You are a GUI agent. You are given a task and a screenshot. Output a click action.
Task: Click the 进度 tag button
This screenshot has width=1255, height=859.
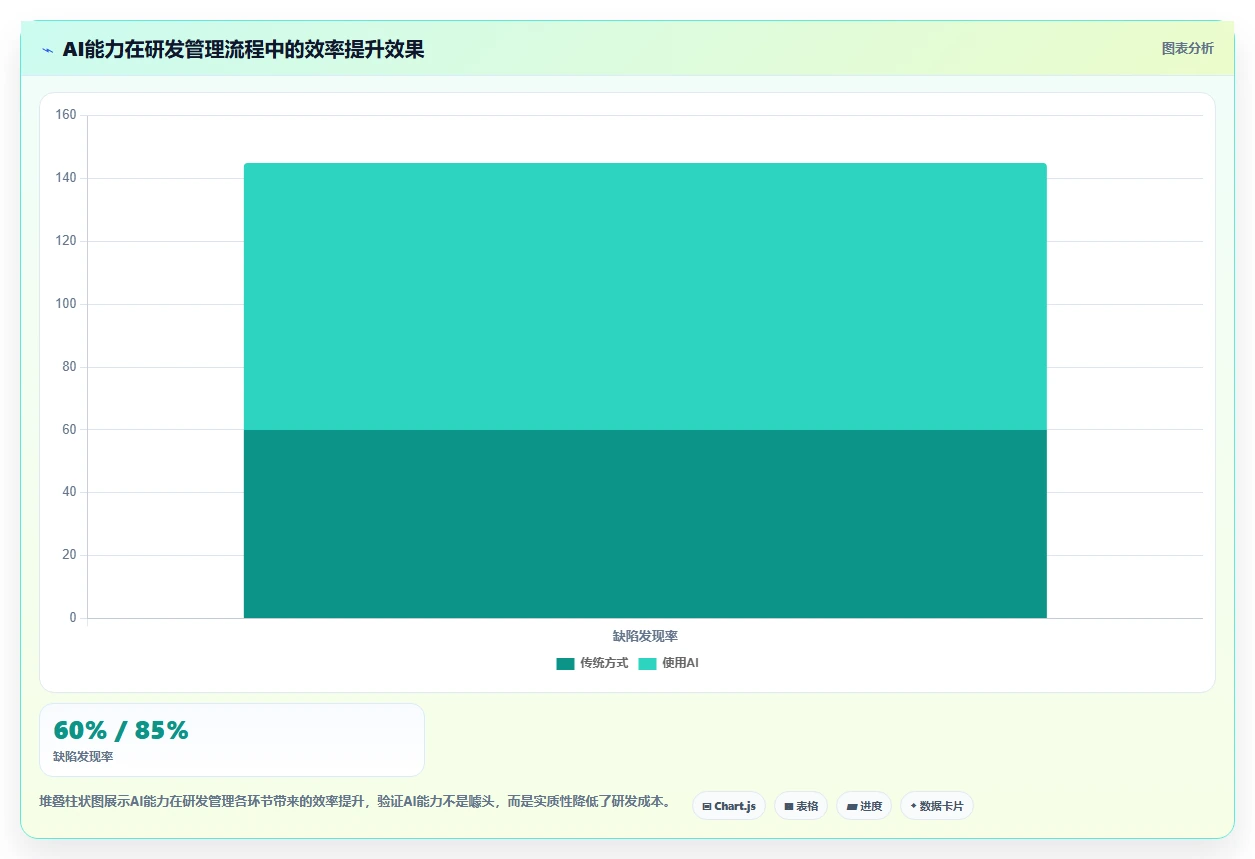pyautogui.click(x=864, y=806)
